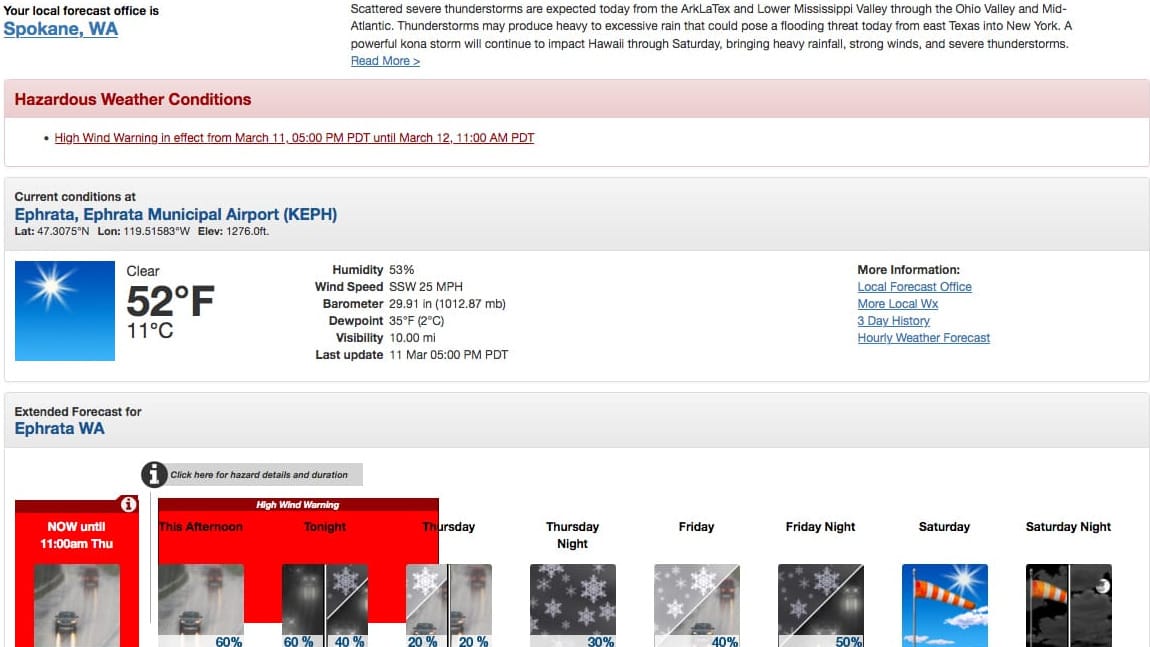Click the Local Forecast Office link
This screenshot has height=647, width=1150.
pyautogui.click(x=914, y=287)
